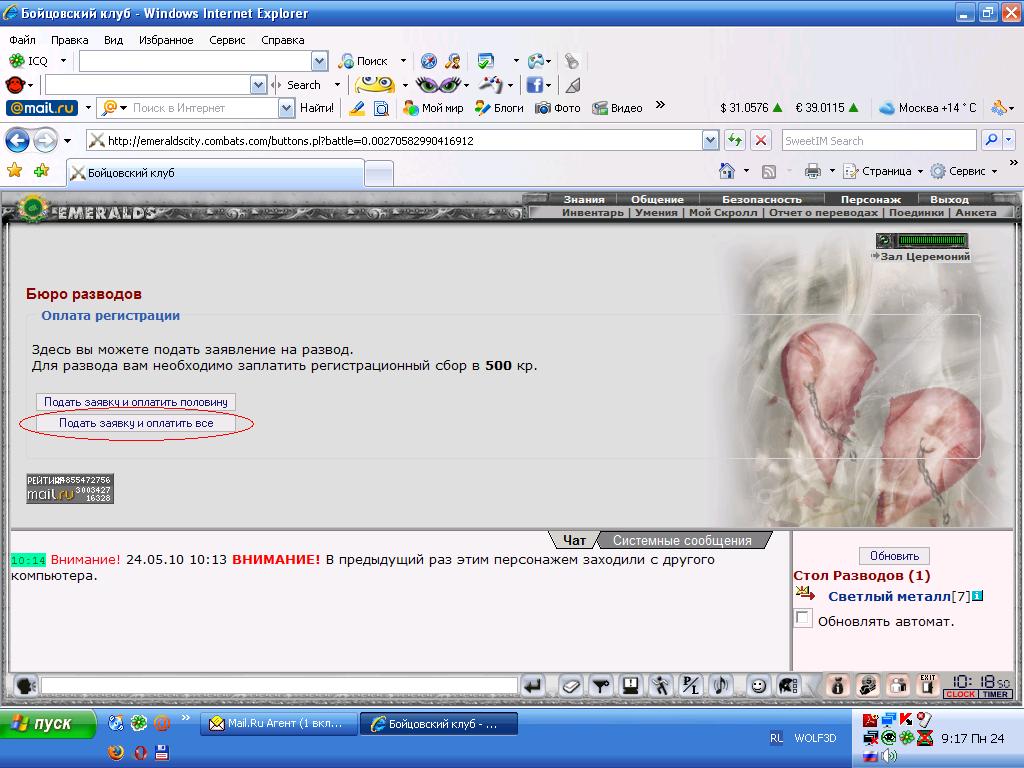1024x768 pixels.
Task: Click the info icon next to Светлый металл
Action: [977, 596]
